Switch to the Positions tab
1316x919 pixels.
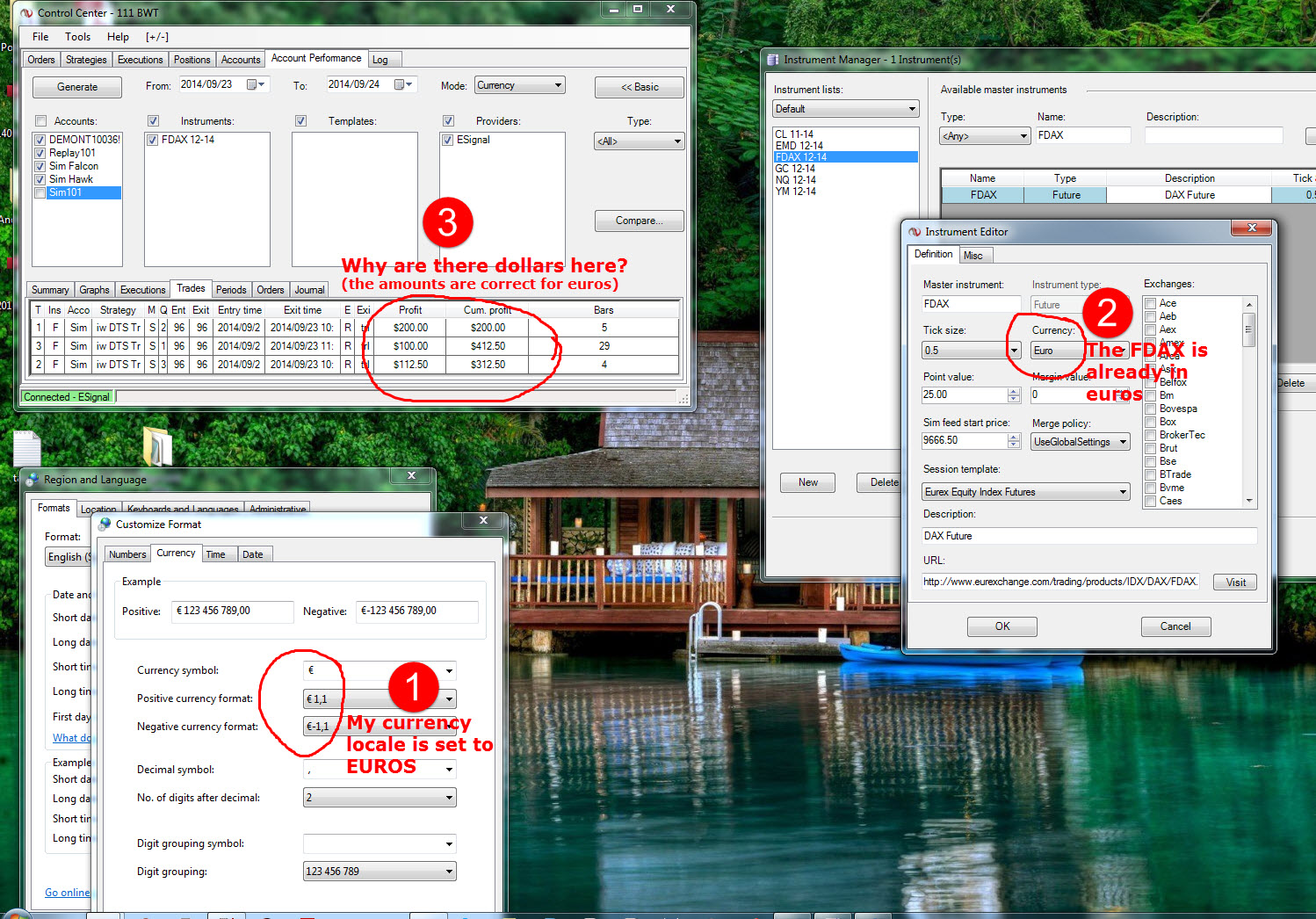click(192, 60)
